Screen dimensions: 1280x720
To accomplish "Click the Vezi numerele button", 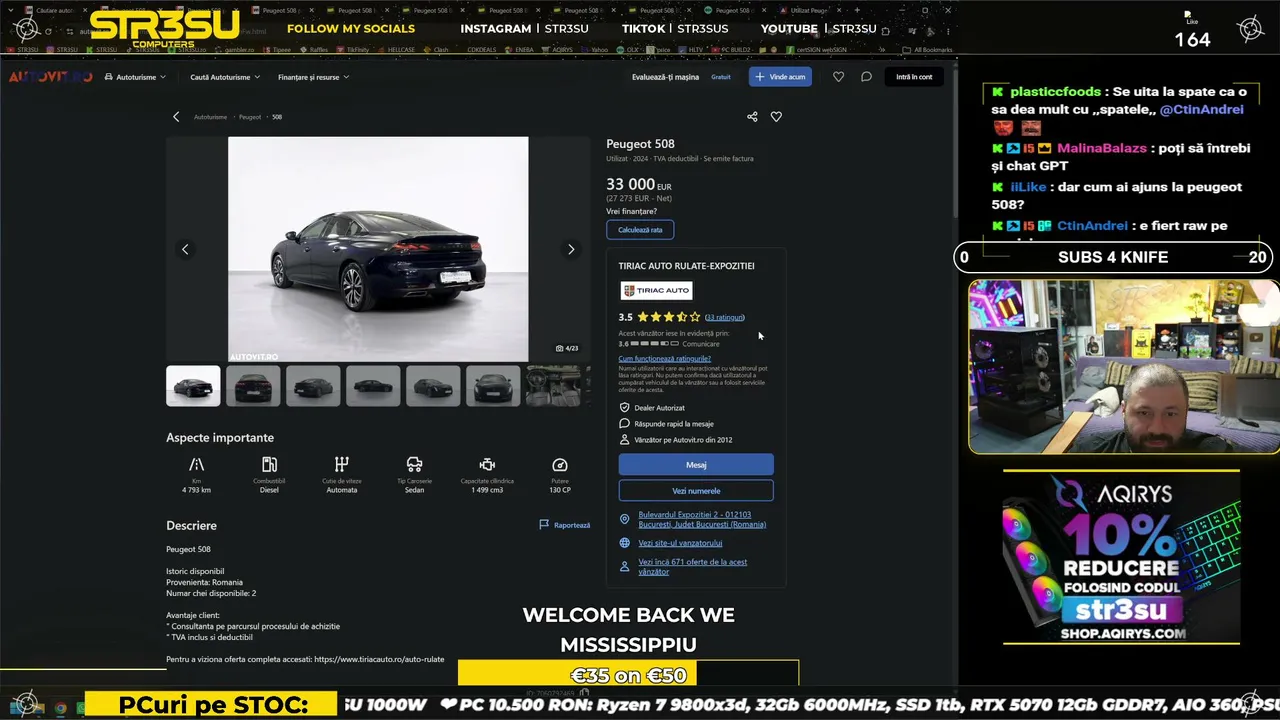I will pyautogui.click(x=696, y=491).
